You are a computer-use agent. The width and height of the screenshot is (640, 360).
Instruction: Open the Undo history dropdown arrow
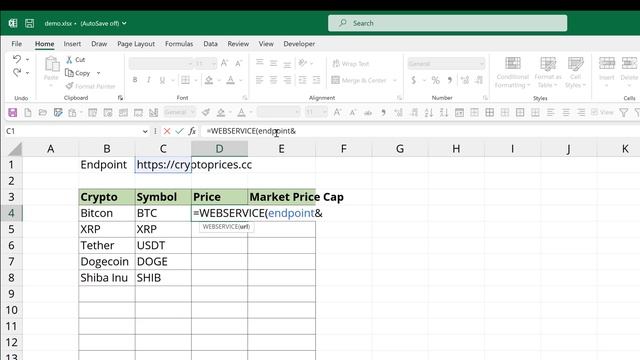[x=27, y=60]
